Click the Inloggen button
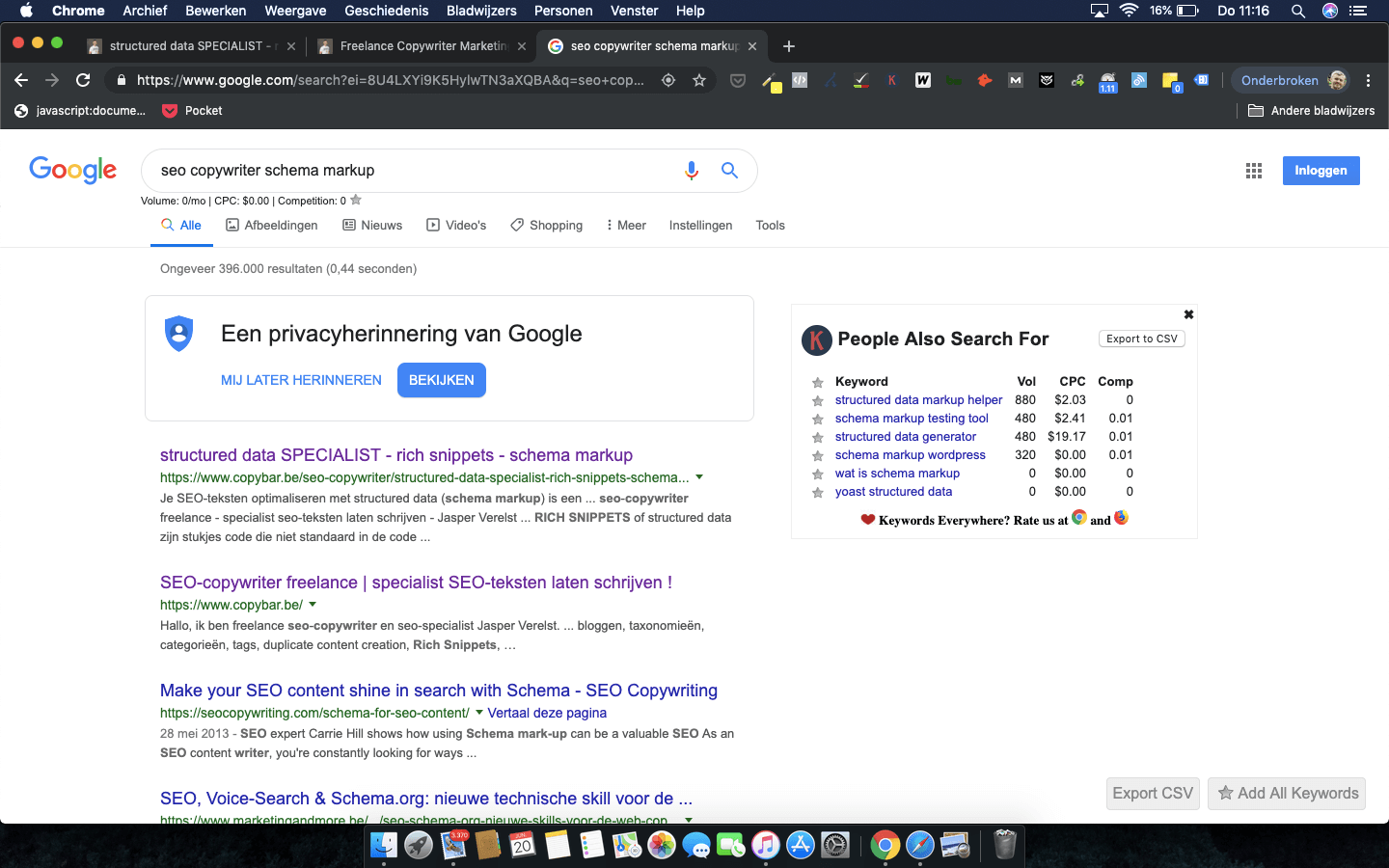 pyautogui.click(x=1321, y=171)
